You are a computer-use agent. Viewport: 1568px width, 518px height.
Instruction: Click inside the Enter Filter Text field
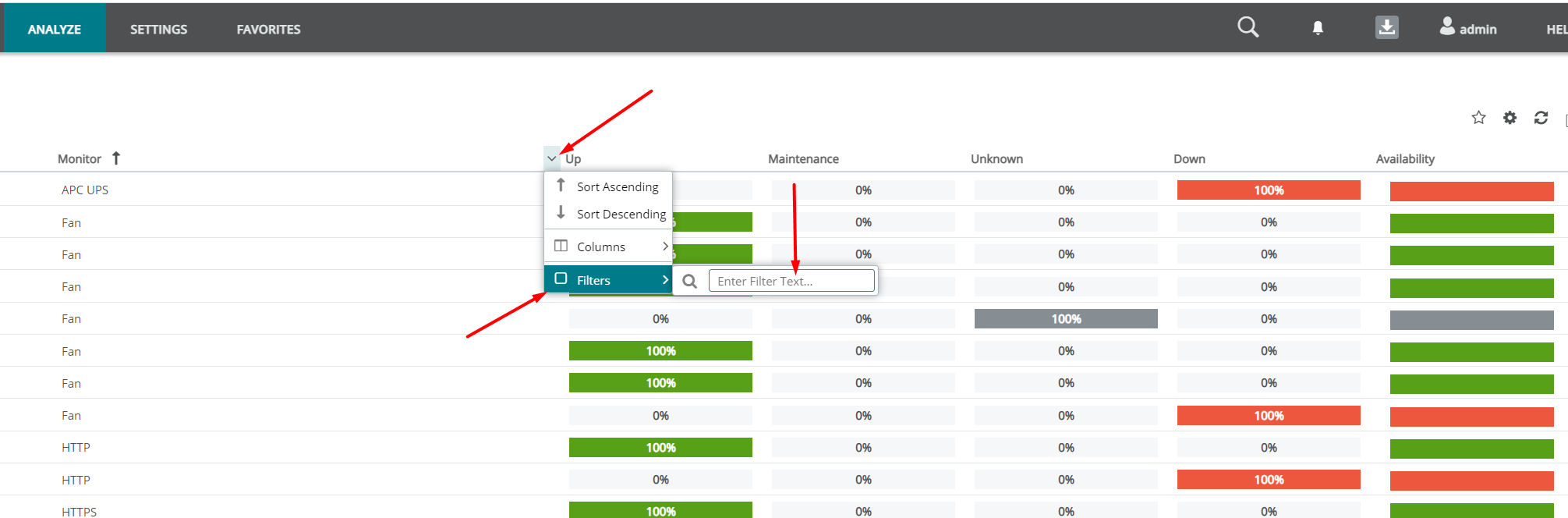tap(791, 281)
